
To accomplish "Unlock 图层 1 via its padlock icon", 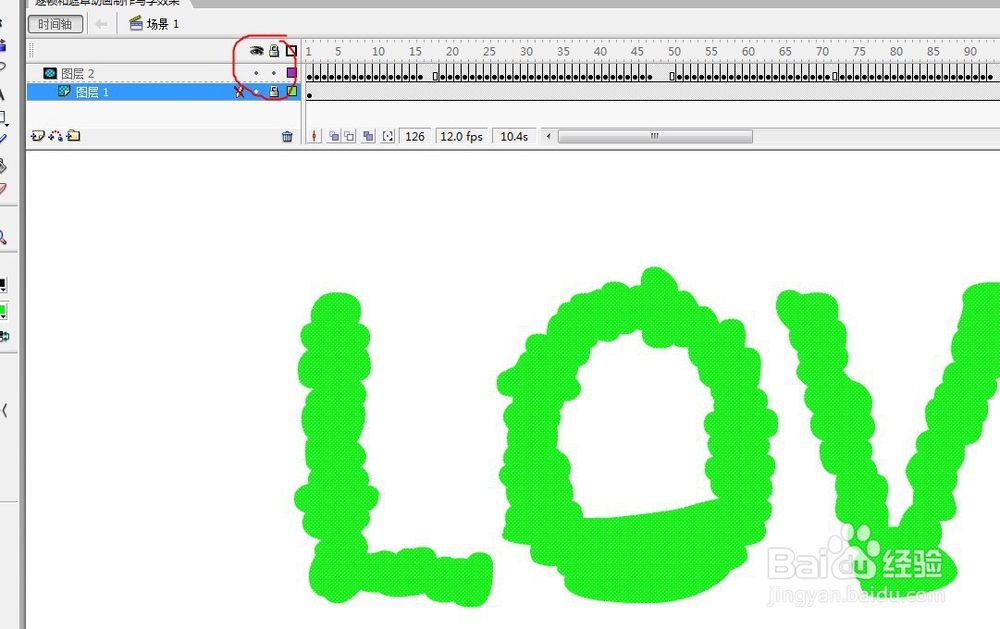I will (274, 92).
